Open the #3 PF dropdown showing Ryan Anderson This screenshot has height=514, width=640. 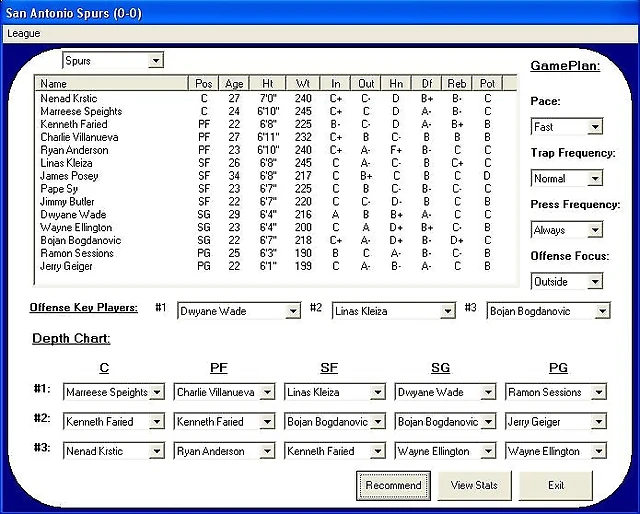[x=224, y=451]
